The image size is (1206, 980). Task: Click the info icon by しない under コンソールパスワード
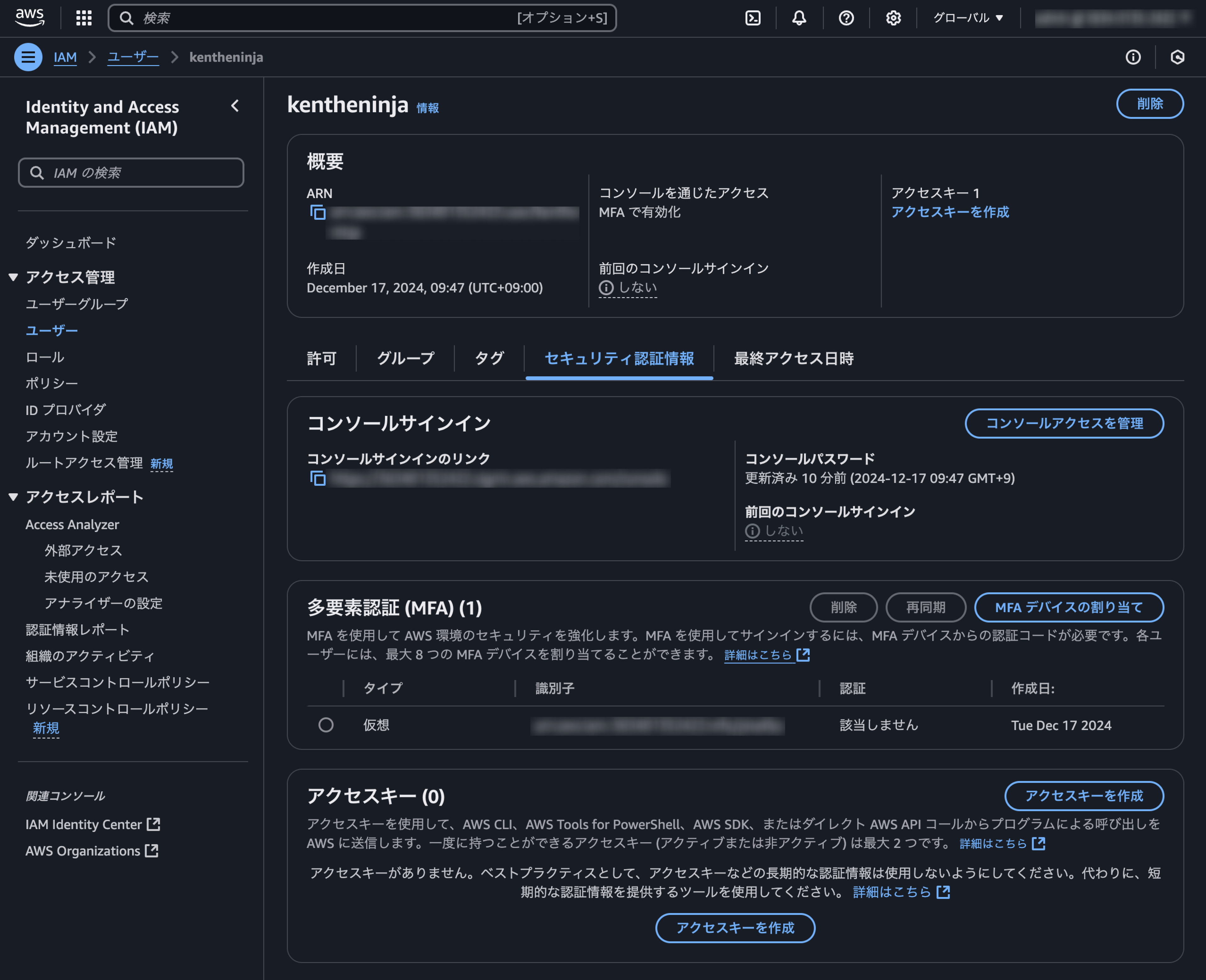[x=752, y=531]
